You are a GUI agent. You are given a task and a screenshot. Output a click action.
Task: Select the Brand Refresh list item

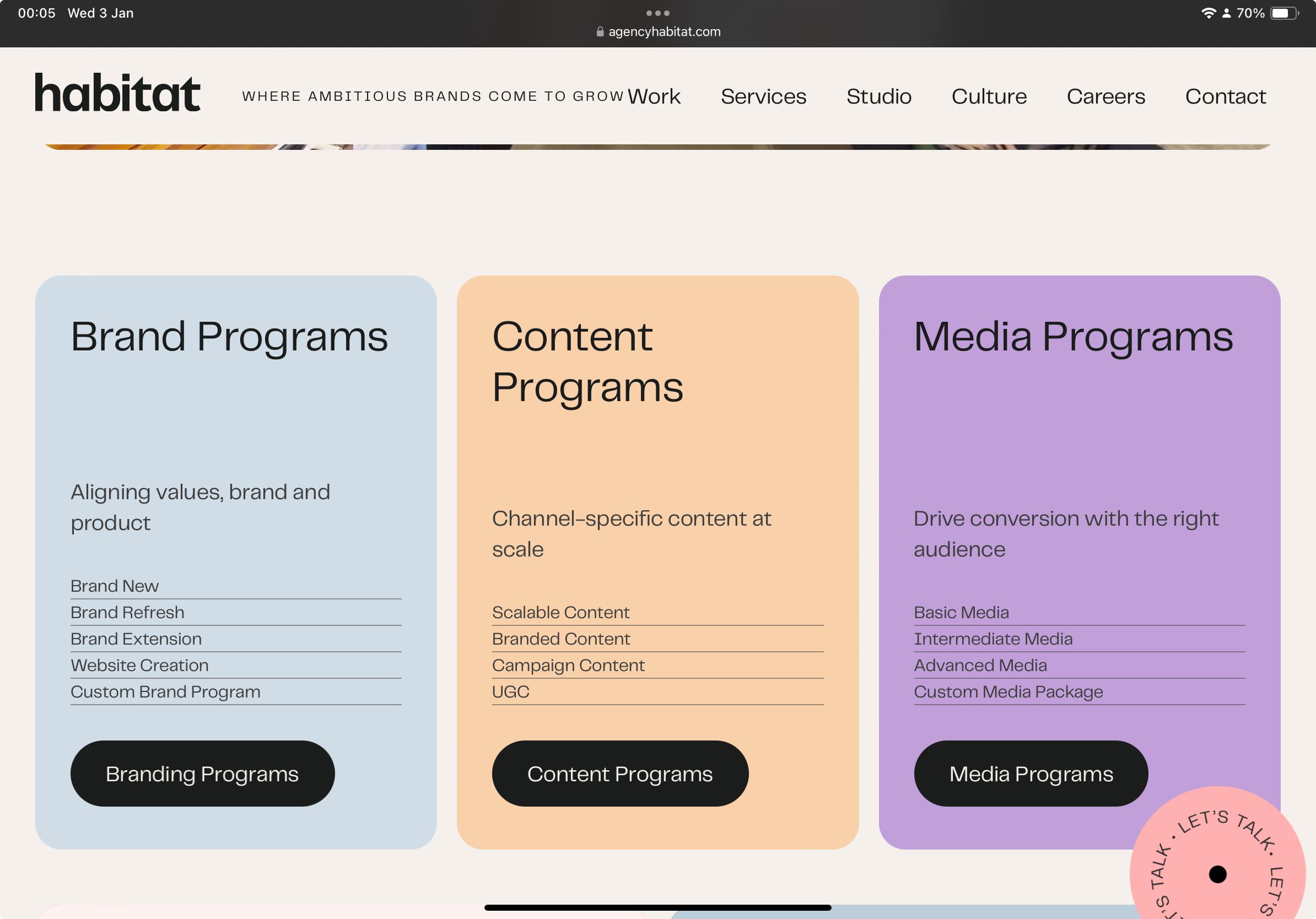pyautogui.click(x=127, y=613)
